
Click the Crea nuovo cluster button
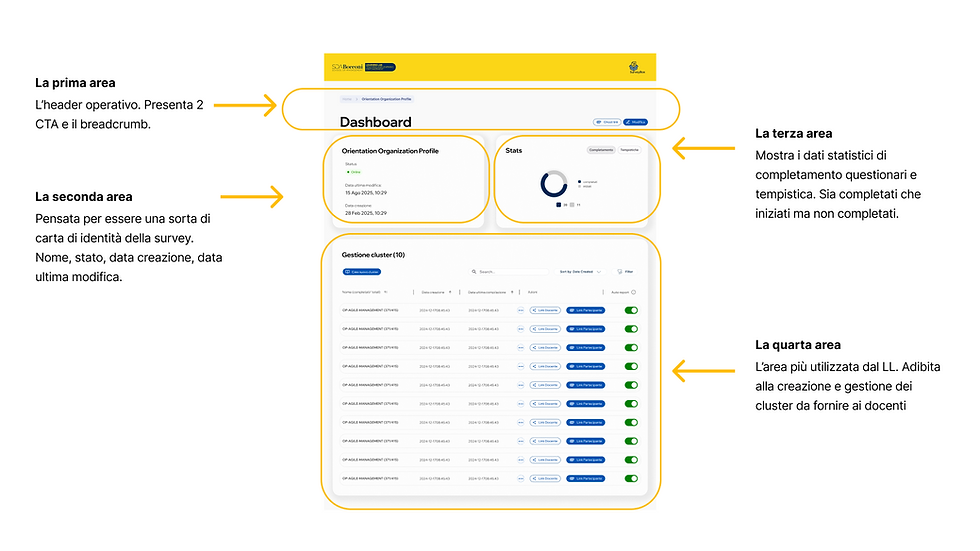(x=362, y=272)
